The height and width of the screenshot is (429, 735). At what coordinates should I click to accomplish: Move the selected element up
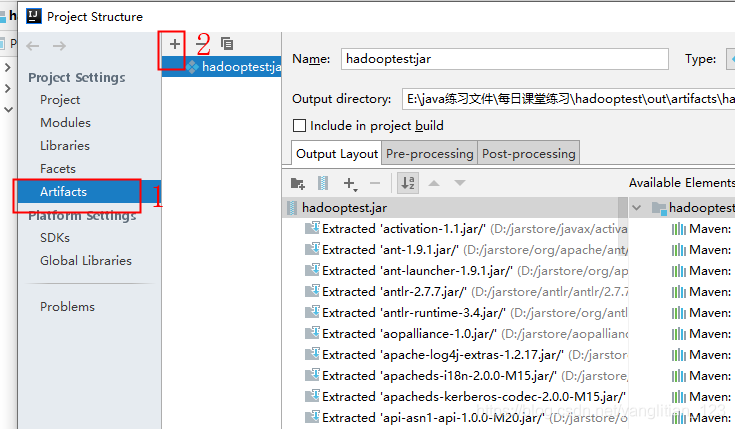pyautogui.click(x=434, y=183)
